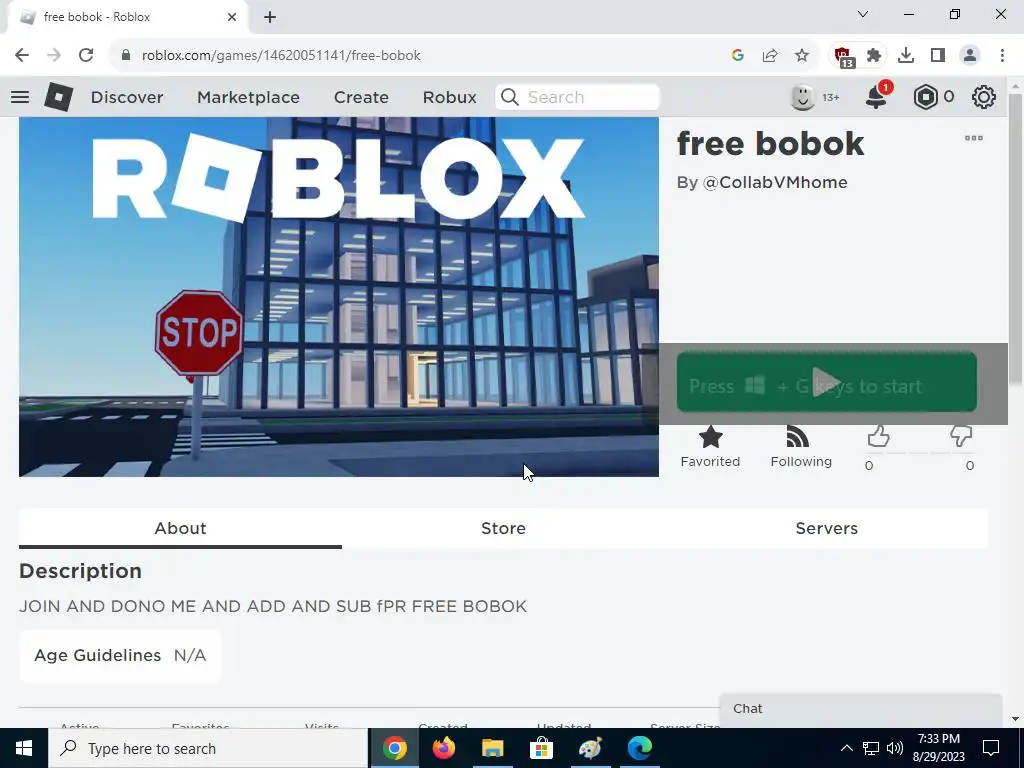Click the taskbar search box

208,748
